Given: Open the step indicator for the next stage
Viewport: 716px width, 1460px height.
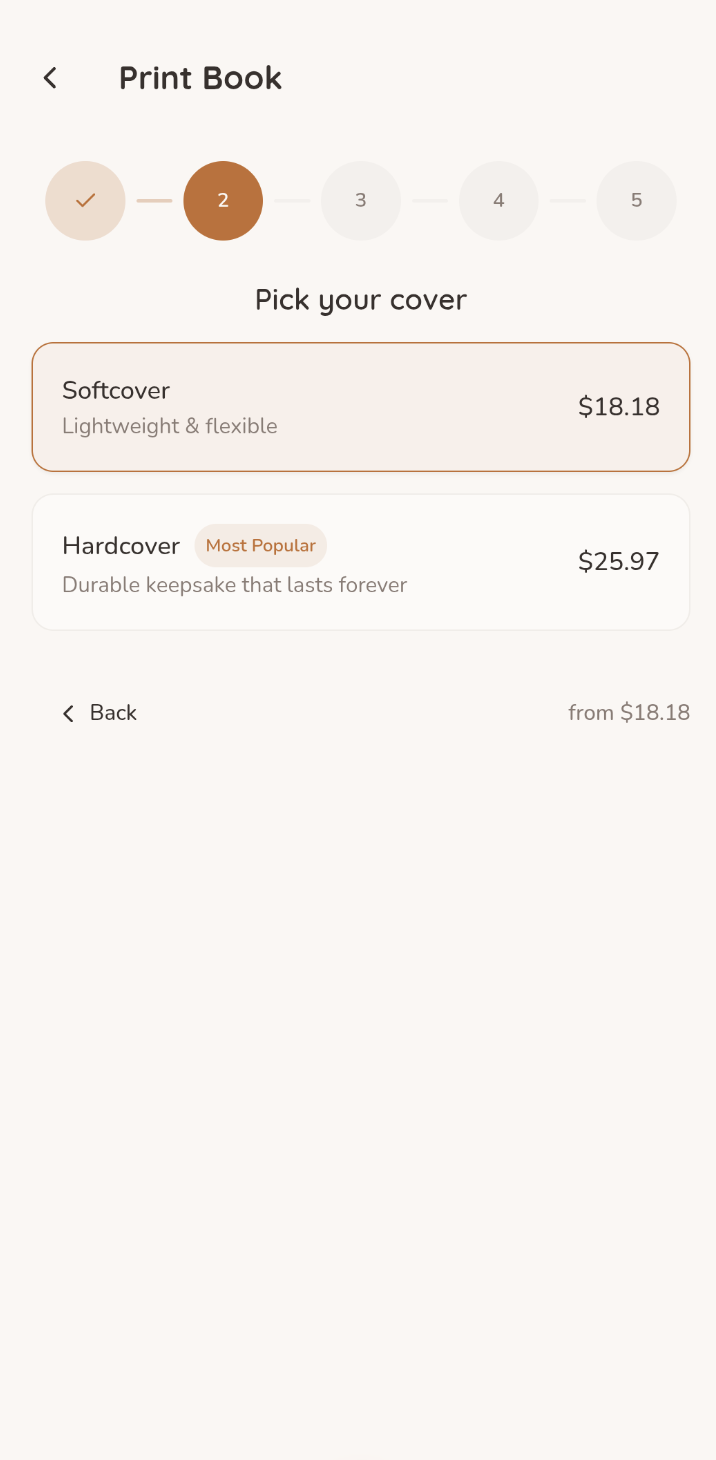Looking at the screenshot, I should (361, 200).
